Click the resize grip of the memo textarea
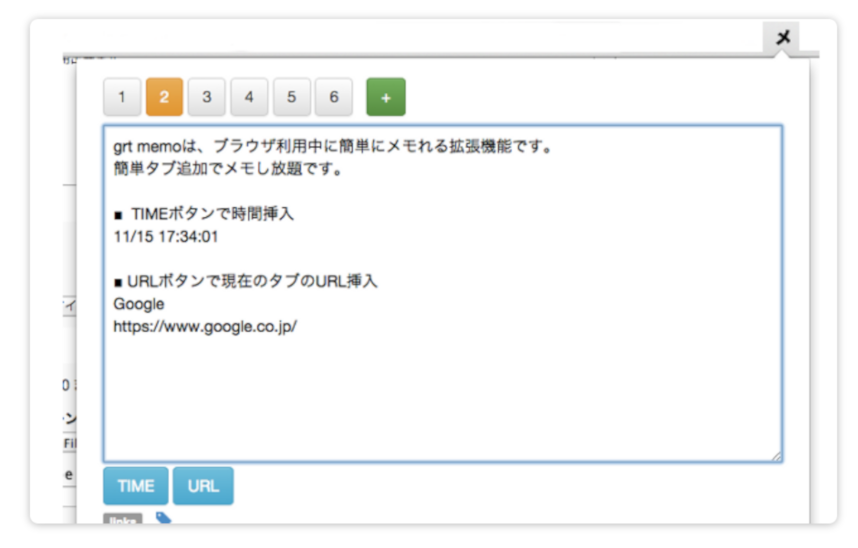The image size is (858, 548). pos(776,457)
